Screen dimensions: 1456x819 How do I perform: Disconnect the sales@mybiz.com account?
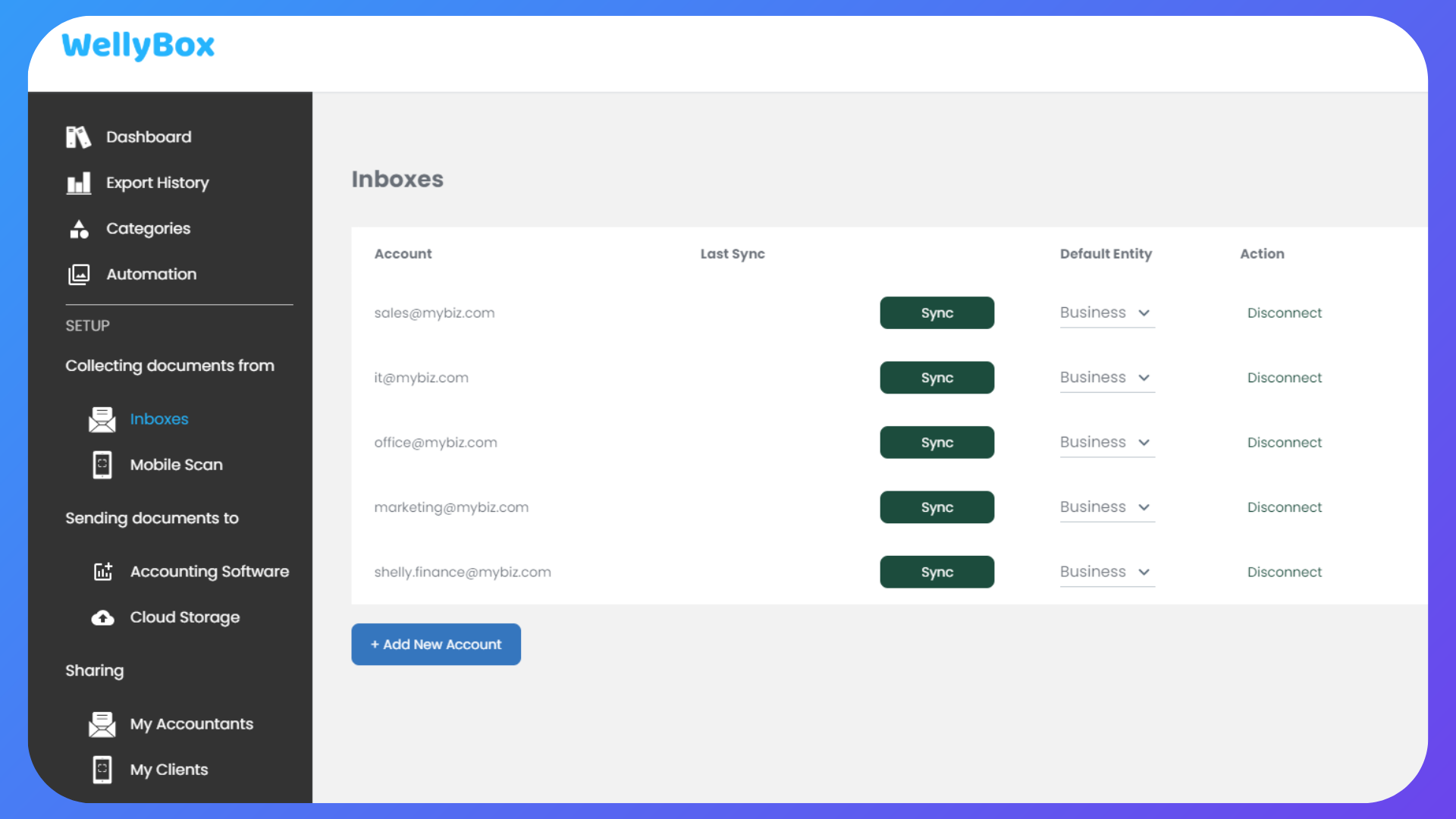1285,312
